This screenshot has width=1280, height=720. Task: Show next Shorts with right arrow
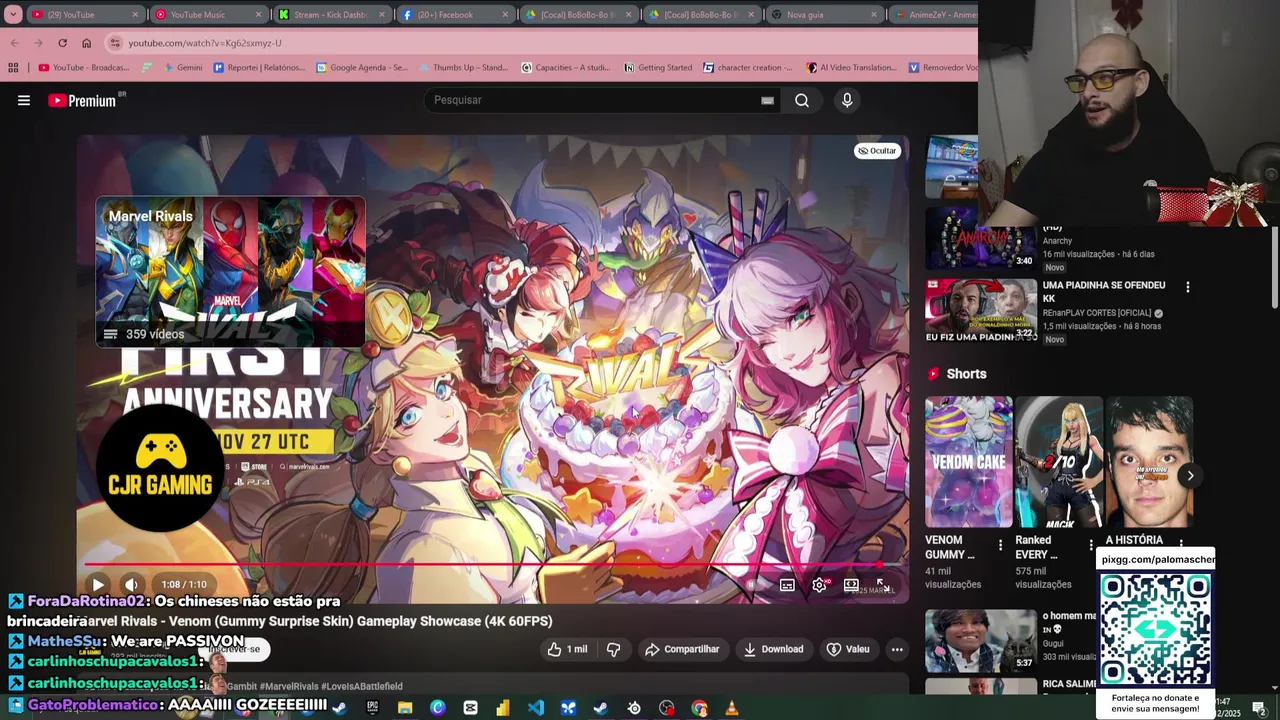pos(1189,476)
